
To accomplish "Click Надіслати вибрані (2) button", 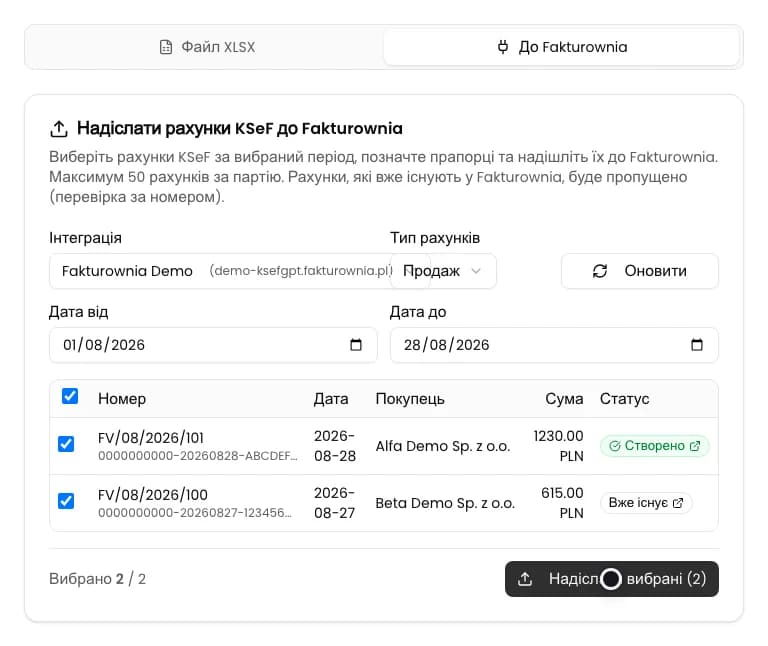I will click(612, 579).
